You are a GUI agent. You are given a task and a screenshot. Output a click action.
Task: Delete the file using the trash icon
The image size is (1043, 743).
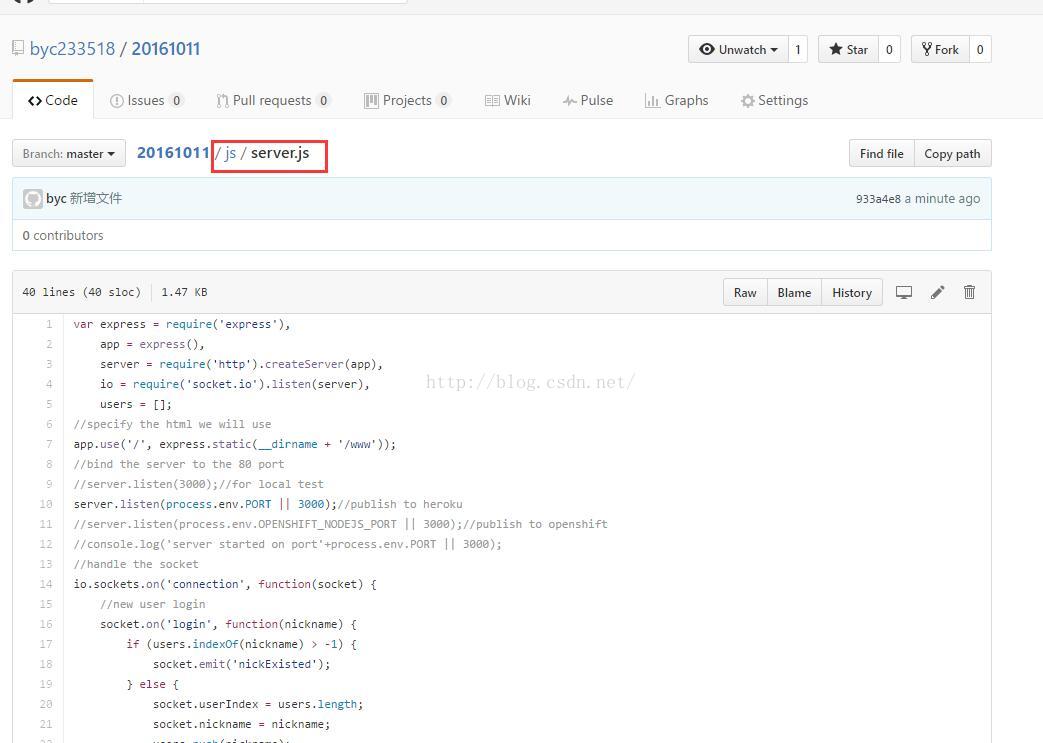pos(969,292)
